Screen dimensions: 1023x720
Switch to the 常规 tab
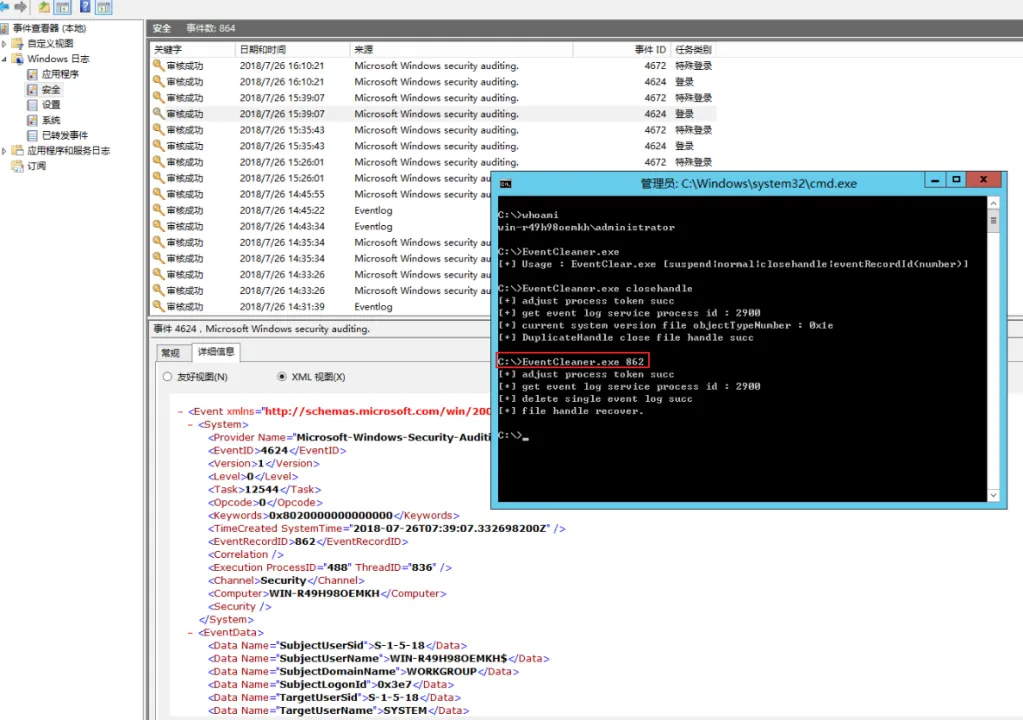(171, 353)
